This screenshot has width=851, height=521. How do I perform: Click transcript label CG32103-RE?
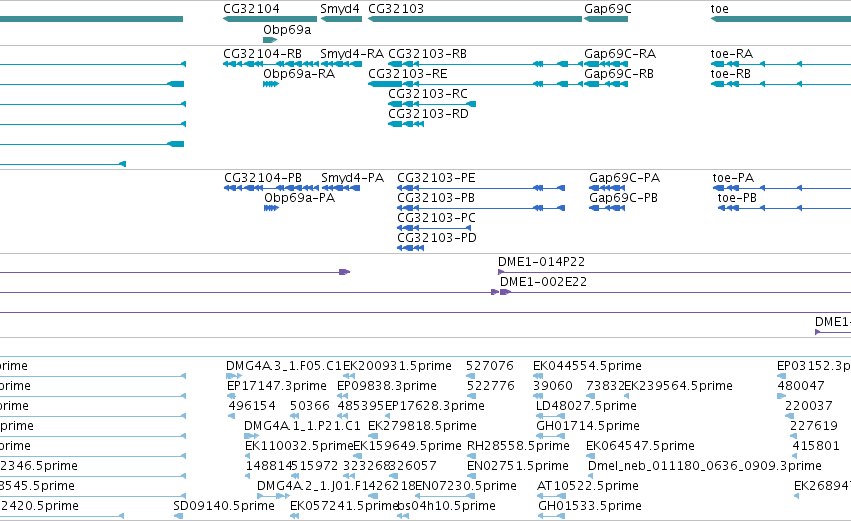(408, 74)
